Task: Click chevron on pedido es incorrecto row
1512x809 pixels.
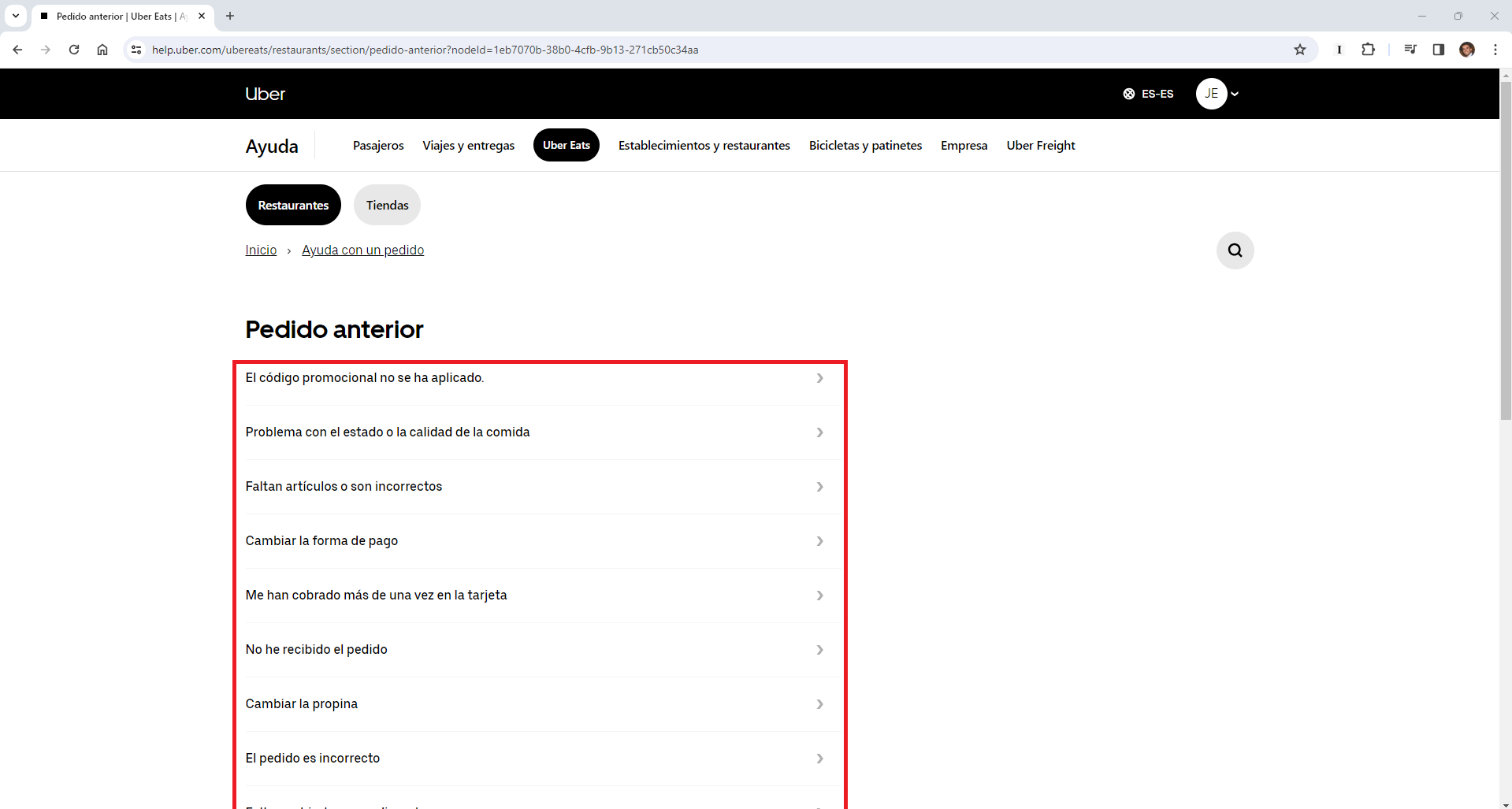Action: [820, 759]
